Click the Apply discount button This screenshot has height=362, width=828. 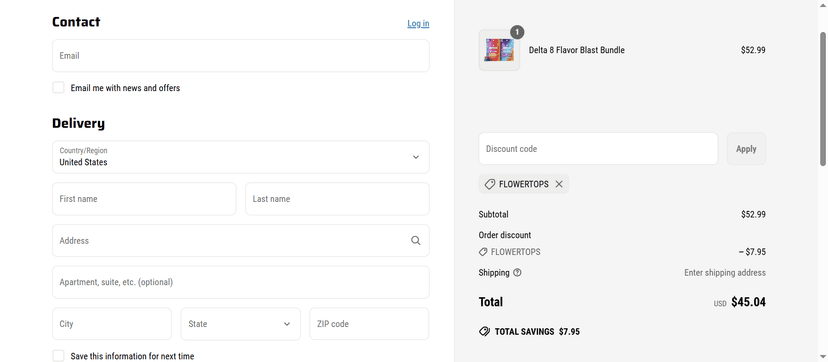(746, 149)
